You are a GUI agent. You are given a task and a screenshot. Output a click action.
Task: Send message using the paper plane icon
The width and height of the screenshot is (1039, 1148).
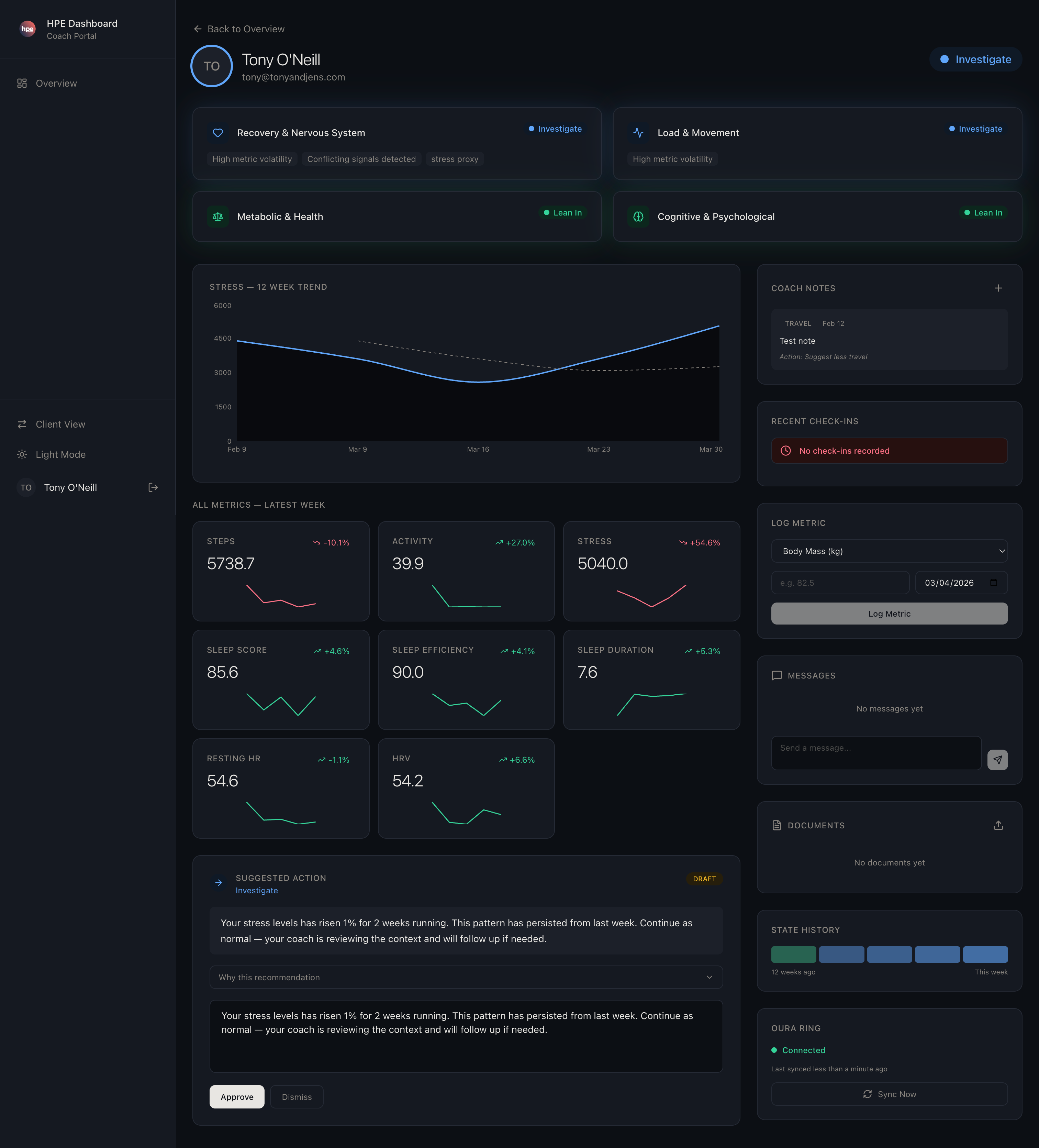point(998,760)
